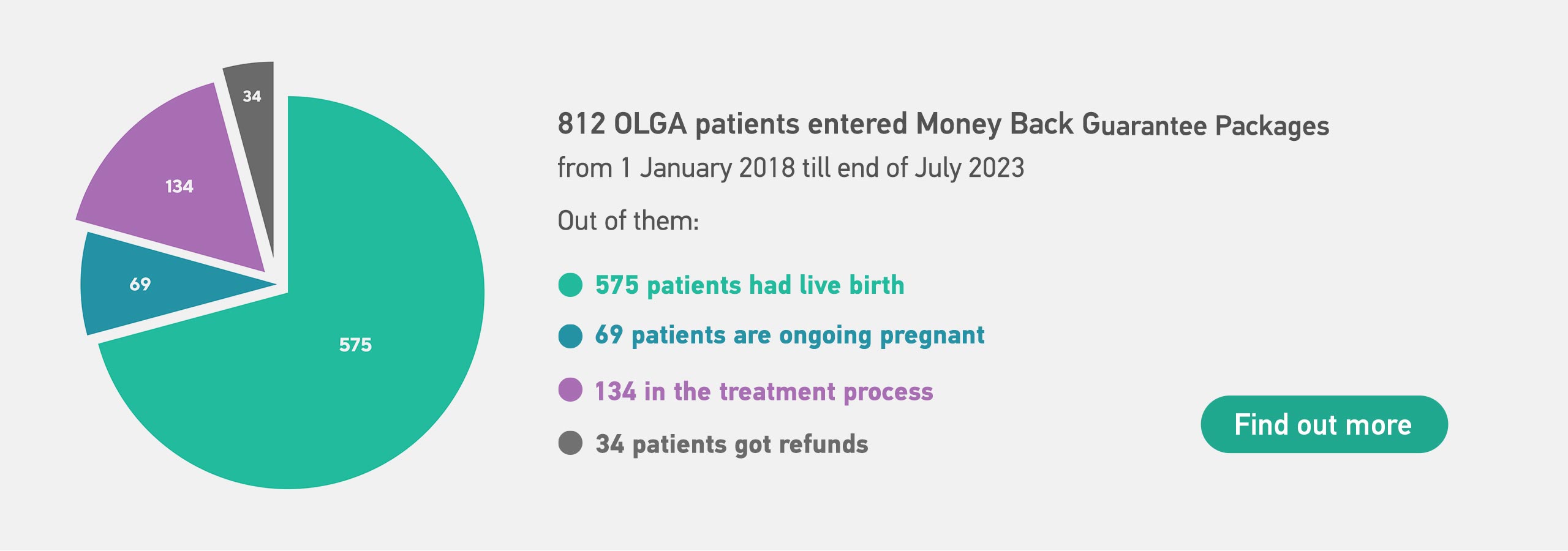Click '34 patients got refunds' text
1568x551 pixels.
click(x=732, y=444)
